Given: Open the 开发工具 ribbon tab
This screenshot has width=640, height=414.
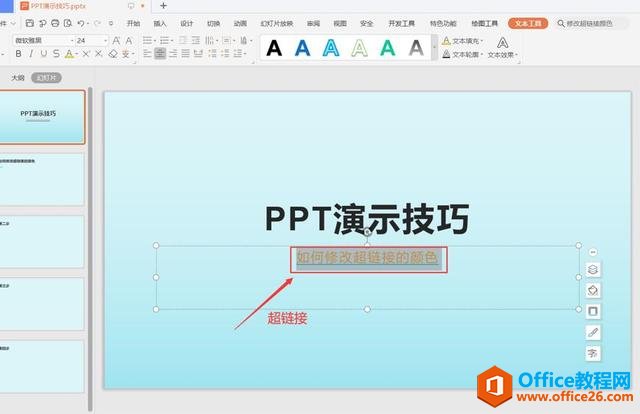Looking at the screenshot, I should click(x=402, y=24).
